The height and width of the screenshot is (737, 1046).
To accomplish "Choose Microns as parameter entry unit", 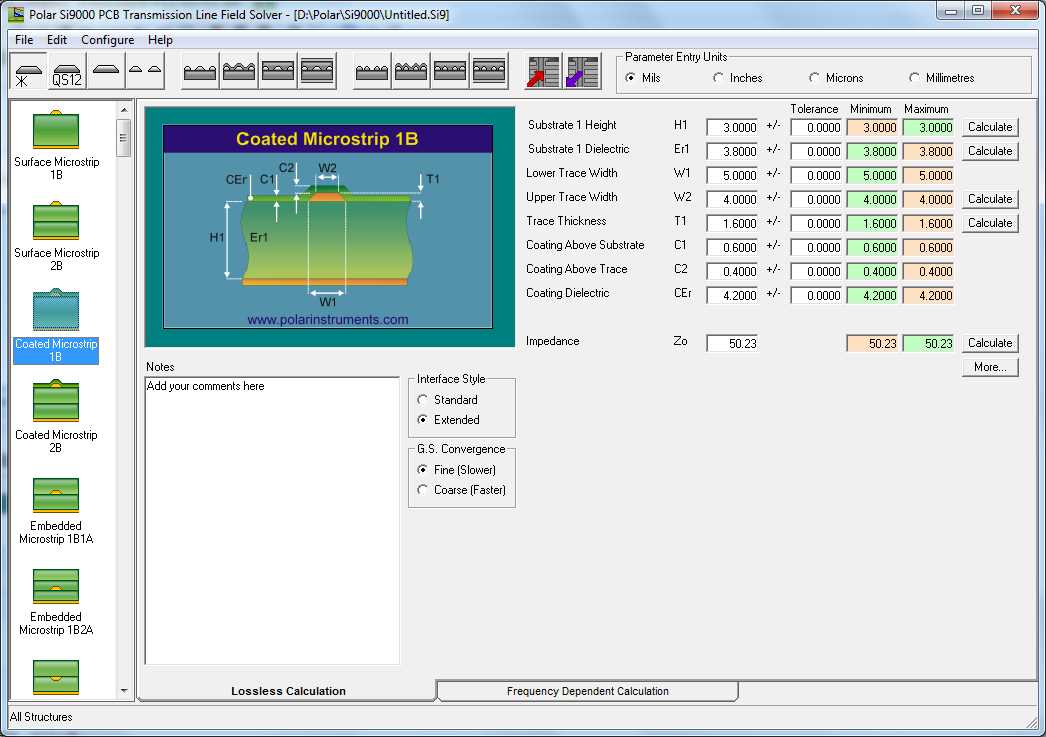I will pos(835,78).
